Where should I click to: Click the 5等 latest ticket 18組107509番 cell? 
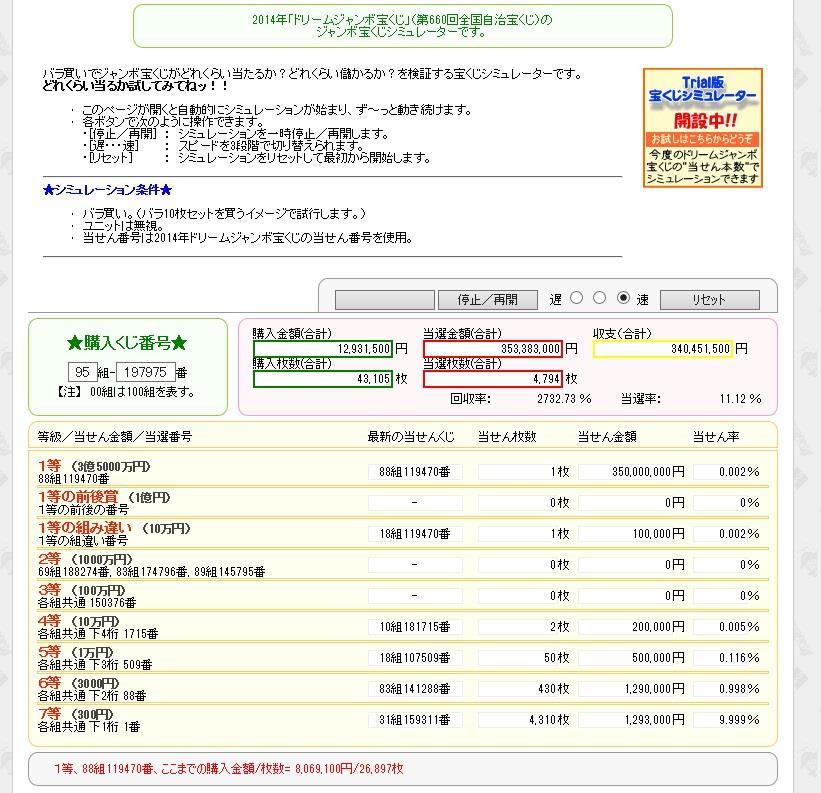415,657
